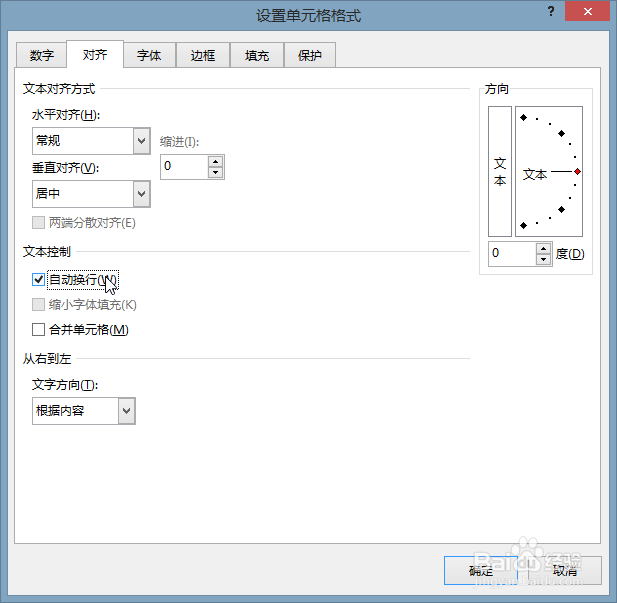Switch to the 字体 tab
This screenshot has width=617, height=603.
coord(149,55)
